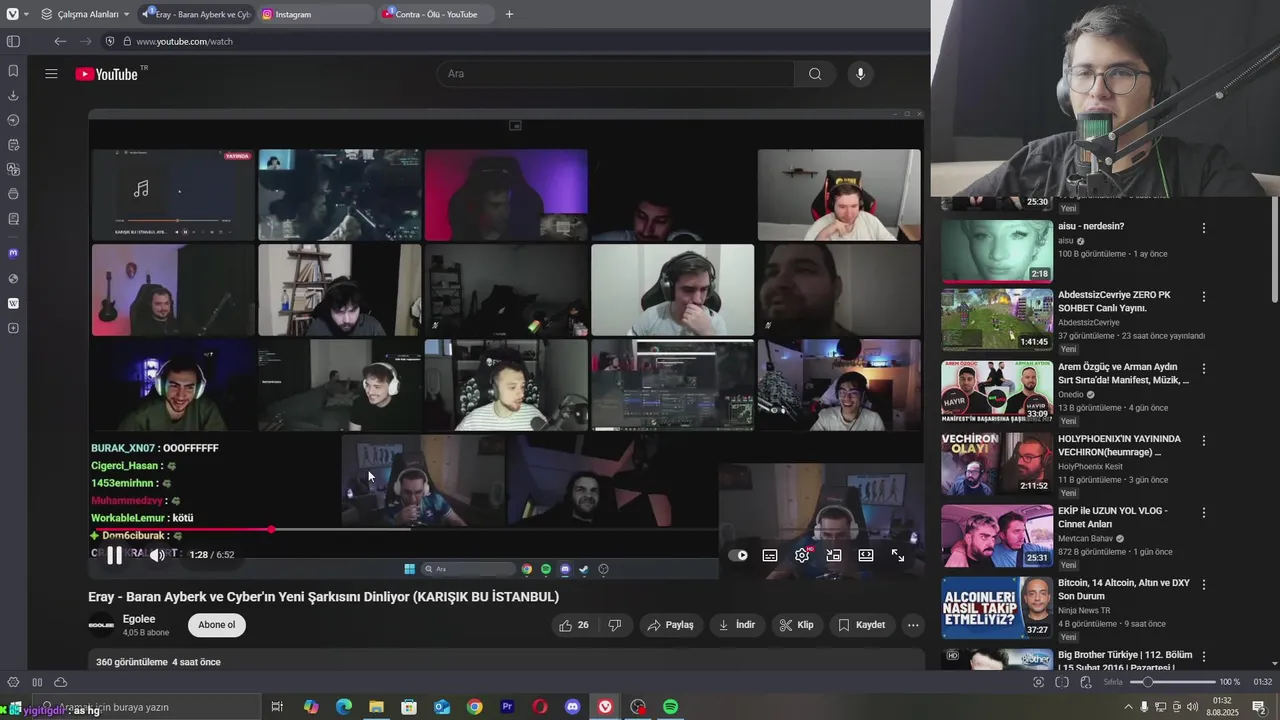
Task: Open options for aisu - nerdesin? video
Action: 1204,228
